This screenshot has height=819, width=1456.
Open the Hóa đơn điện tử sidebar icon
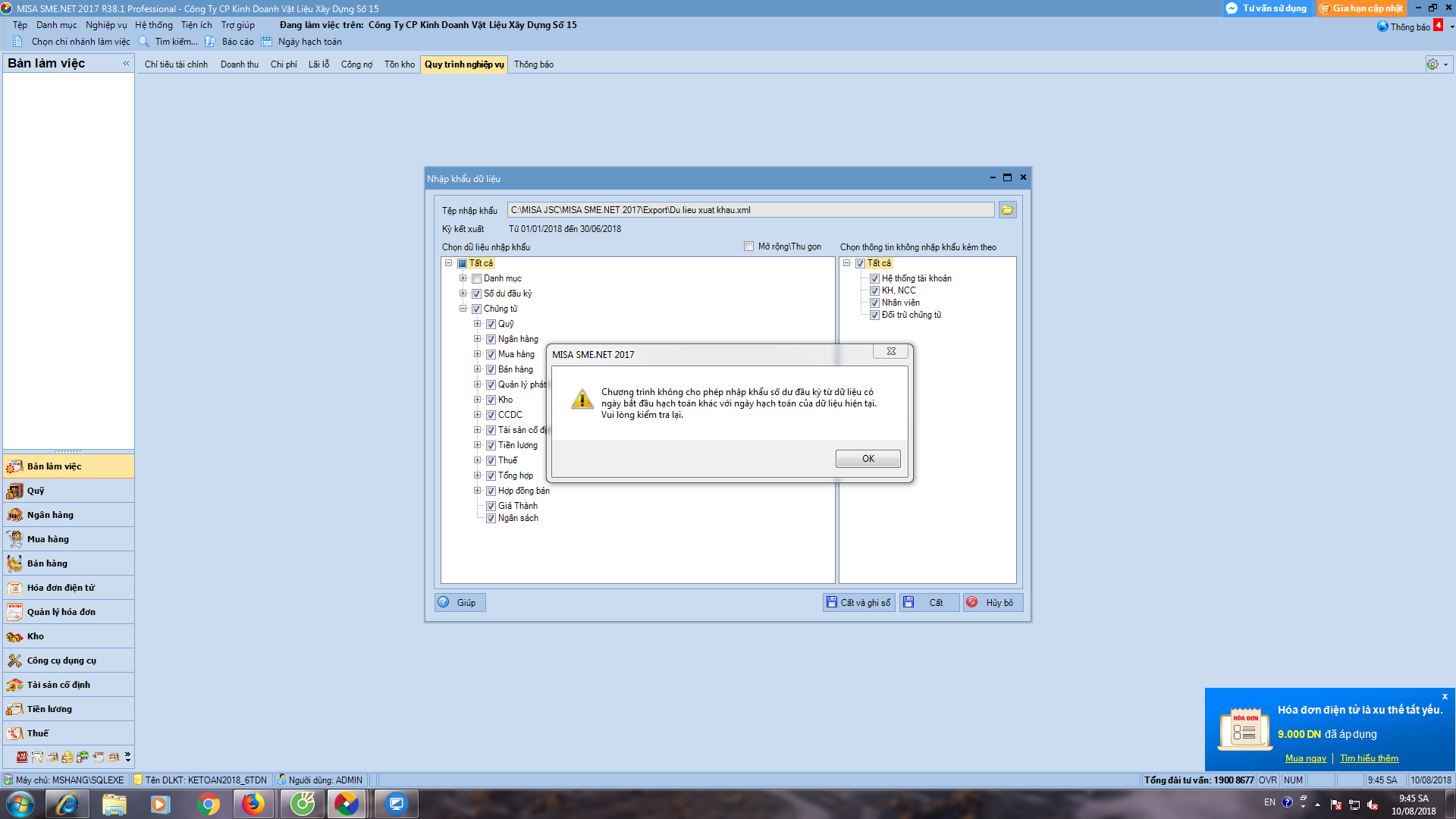point(14,588)
